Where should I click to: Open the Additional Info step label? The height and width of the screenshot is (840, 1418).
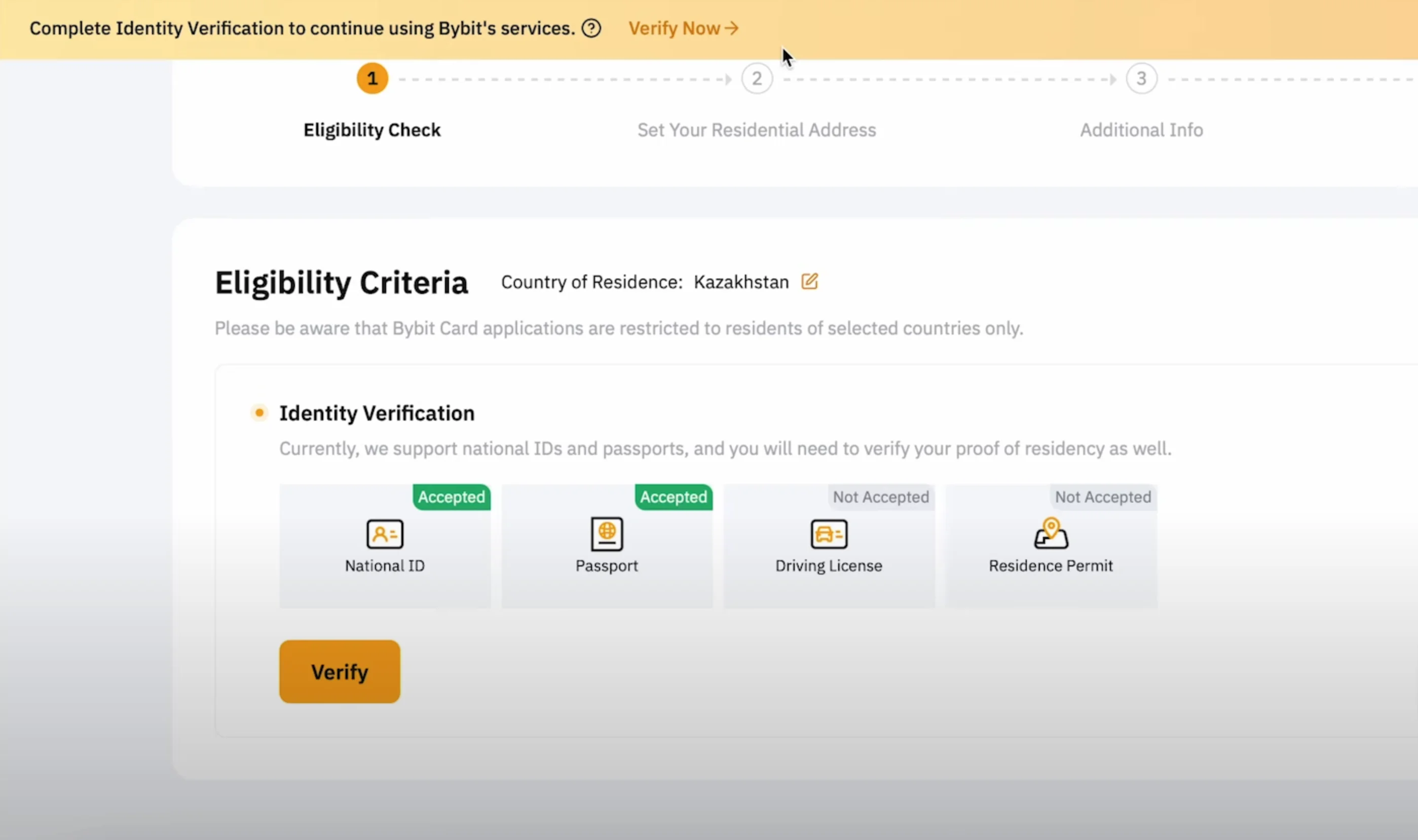(x=1141, y=130)
